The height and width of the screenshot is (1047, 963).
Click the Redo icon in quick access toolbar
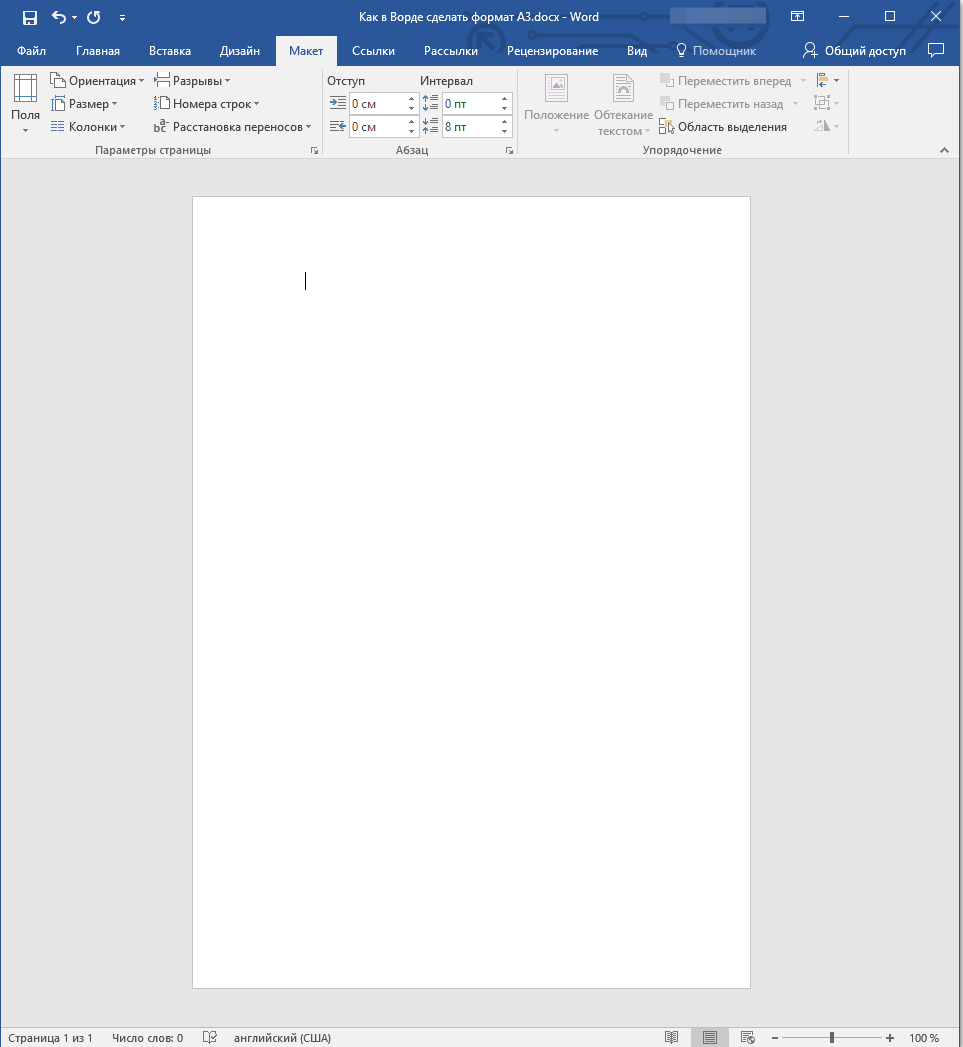pyautogui.click(x=94, y=17)
